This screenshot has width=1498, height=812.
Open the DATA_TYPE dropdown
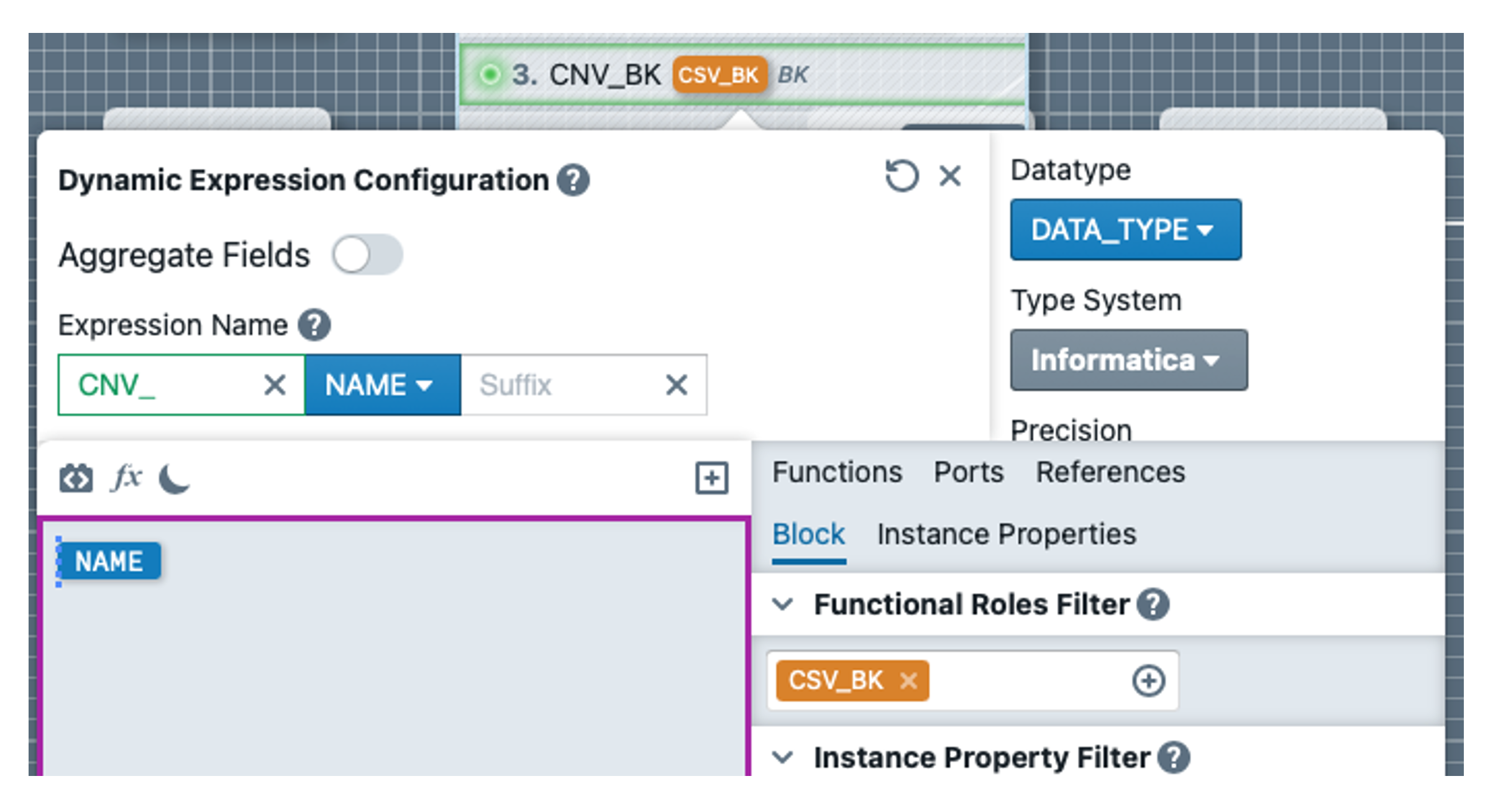coord(1125,230)
